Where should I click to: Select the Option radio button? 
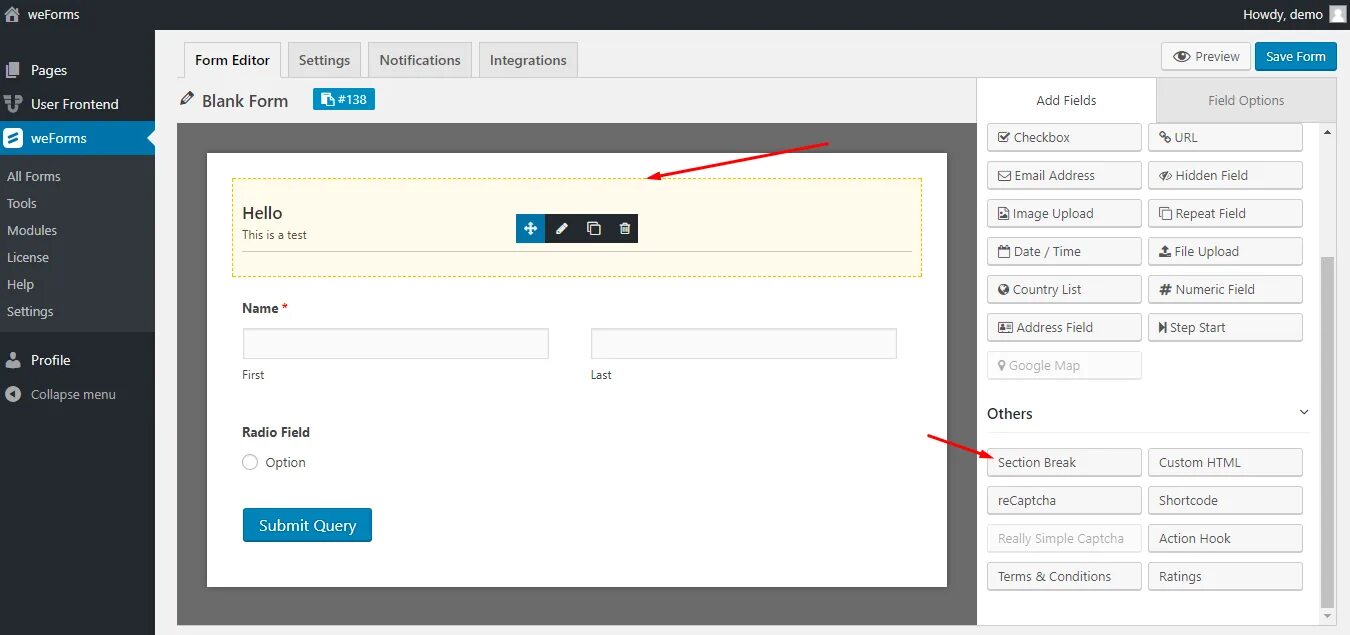click(250, 462)
